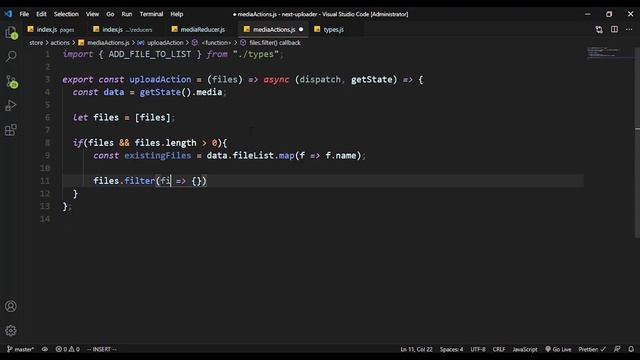Open the Run menu

(x=127, y=14)
